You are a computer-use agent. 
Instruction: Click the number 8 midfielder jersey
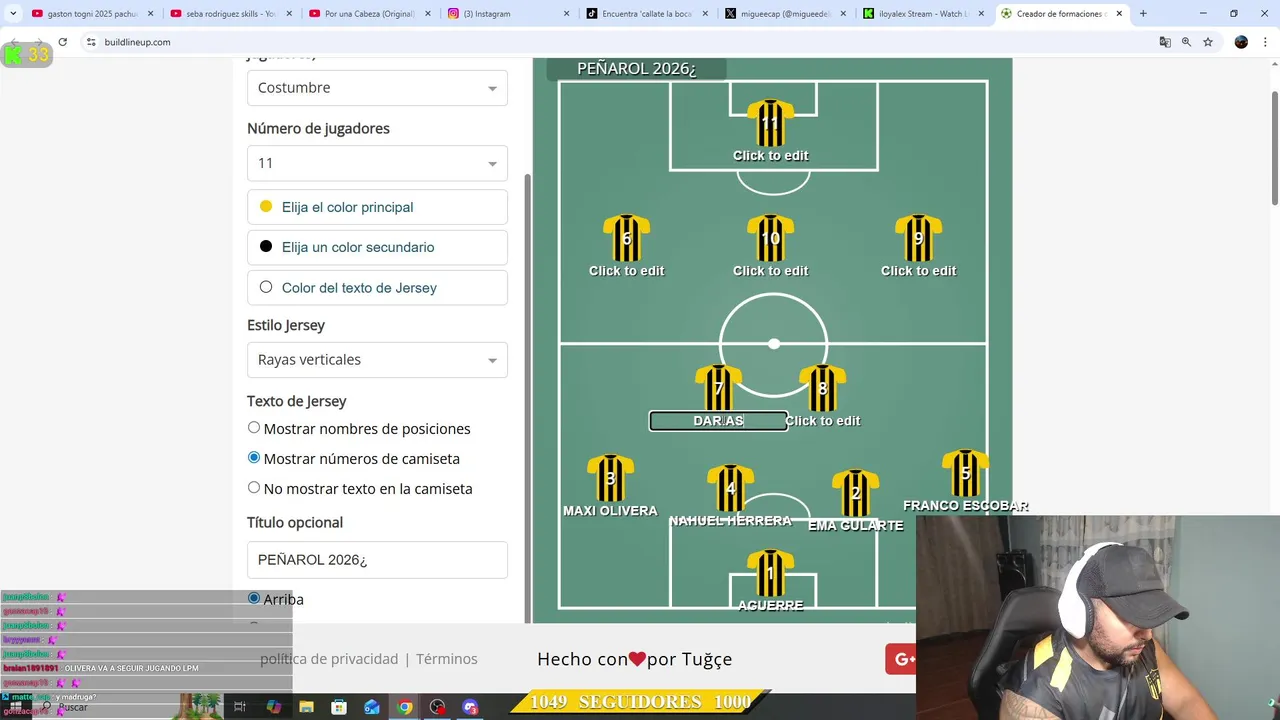pyautogui.click(x=822, y=388)
